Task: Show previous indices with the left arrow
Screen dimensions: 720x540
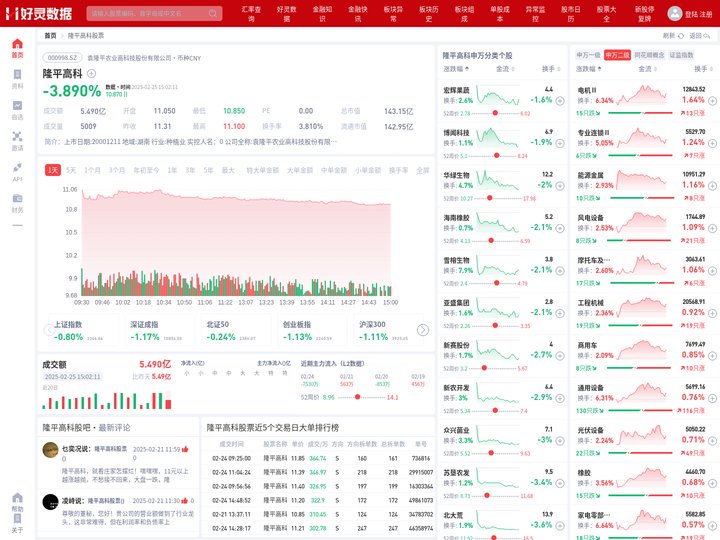Action: coord(49,330)
